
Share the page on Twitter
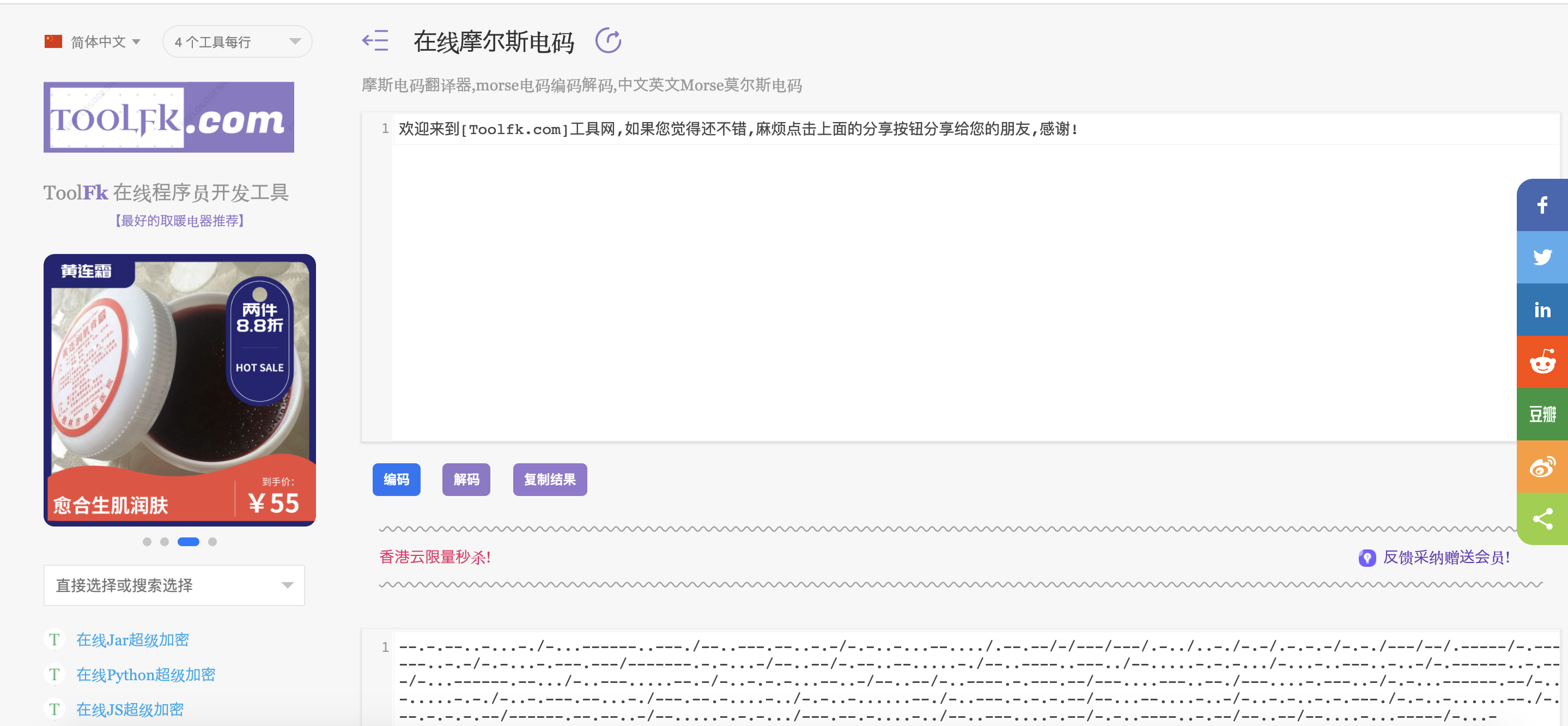pyautogui.click(x=1541, y=257)
